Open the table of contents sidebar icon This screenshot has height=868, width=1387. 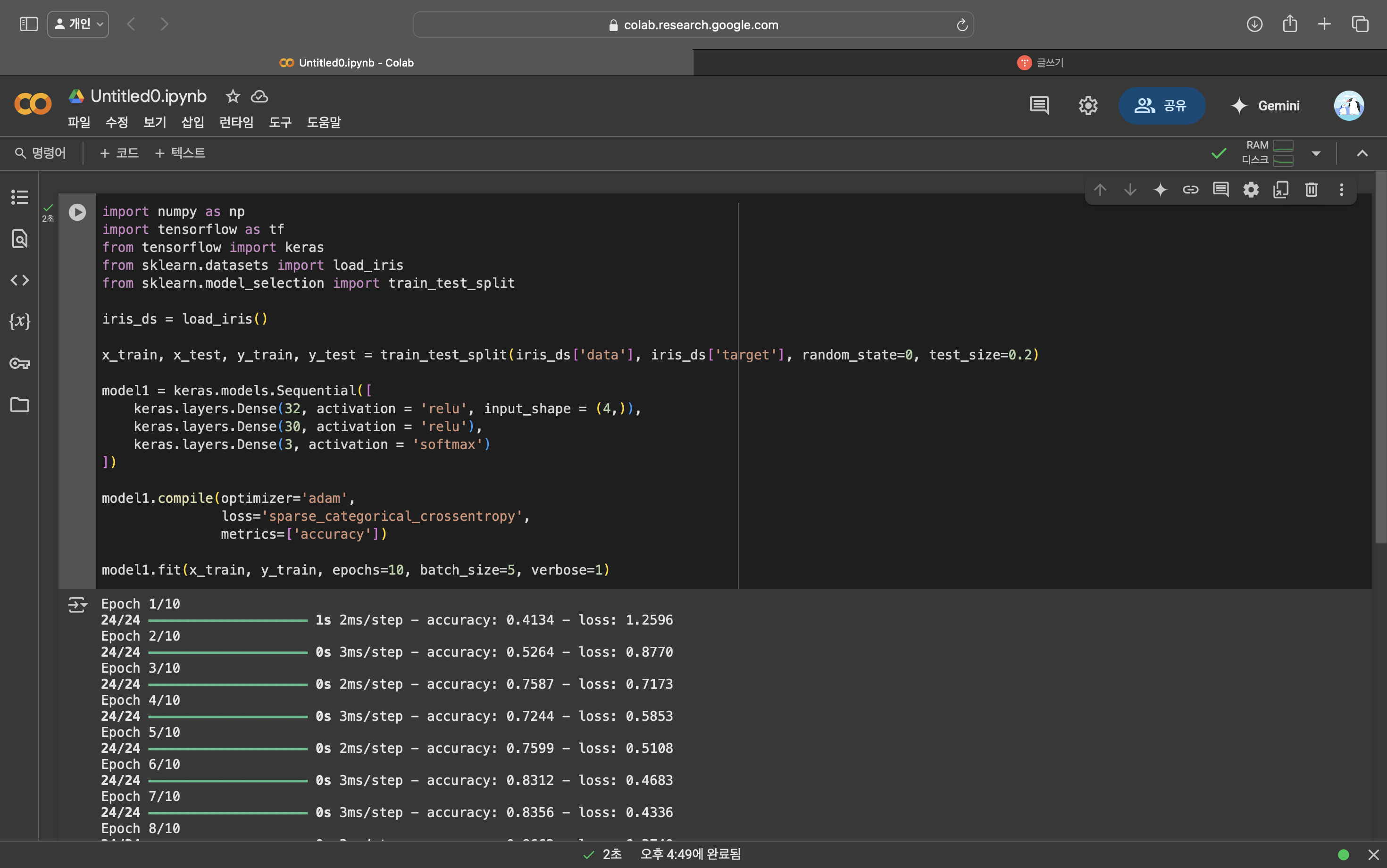(x=19, y=197)
